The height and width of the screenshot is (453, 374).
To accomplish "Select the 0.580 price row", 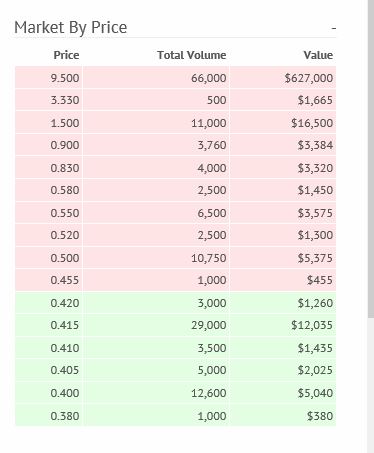I will click(x=176, y=190).
